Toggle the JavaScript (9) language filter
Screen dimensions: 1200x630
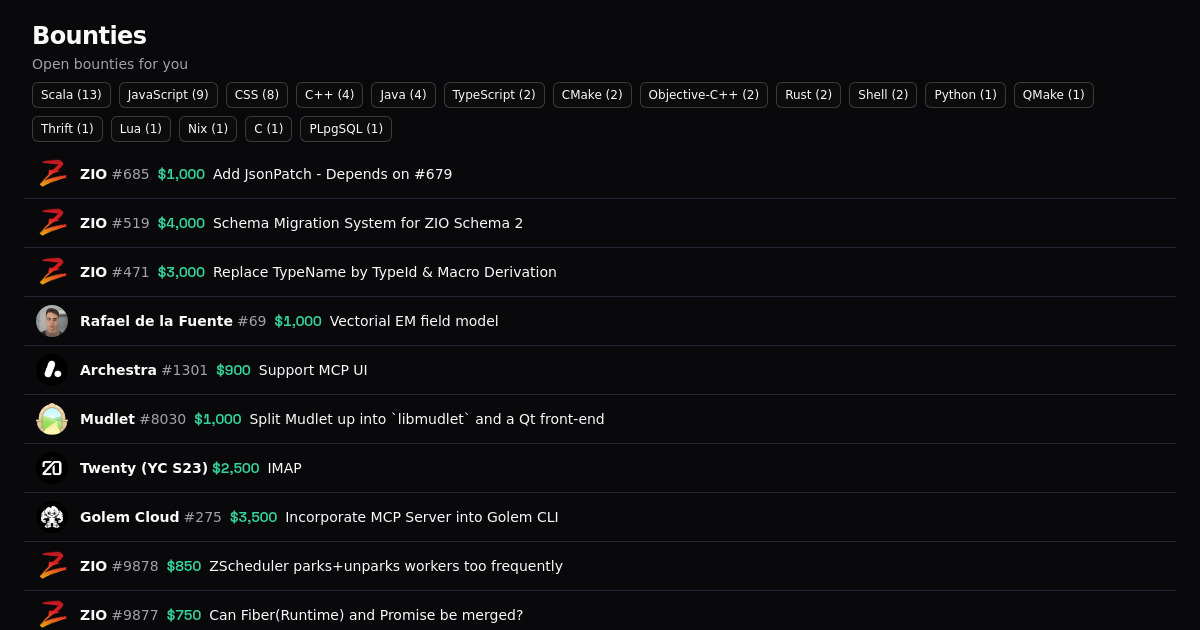coord(168,95)
